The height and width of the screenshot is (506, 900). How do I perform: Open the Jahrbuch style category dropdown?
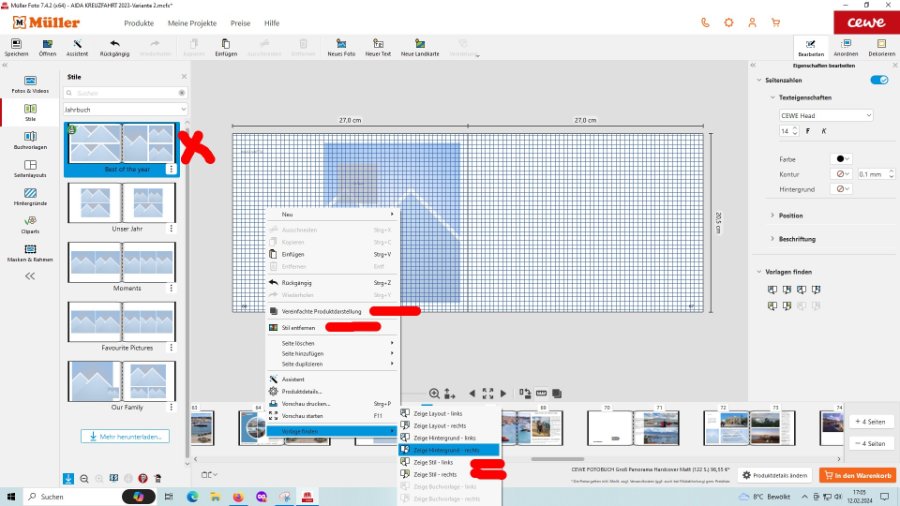tap(125, 108)
